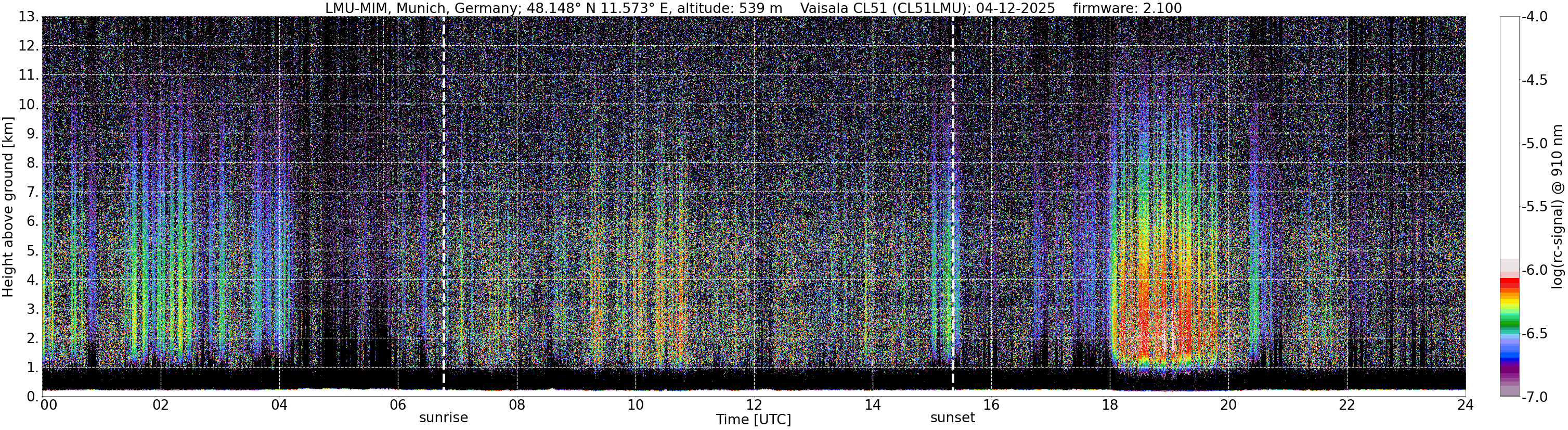The image size is (1568, 430).
Task: Click the colorbar tick label '-5.5'
Action: tap(1535, 207)
